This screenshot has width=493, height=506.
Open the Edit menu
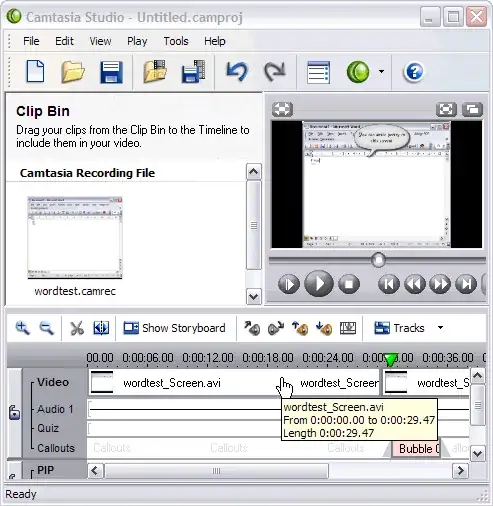pyautogui.click(x=64, y=41)
